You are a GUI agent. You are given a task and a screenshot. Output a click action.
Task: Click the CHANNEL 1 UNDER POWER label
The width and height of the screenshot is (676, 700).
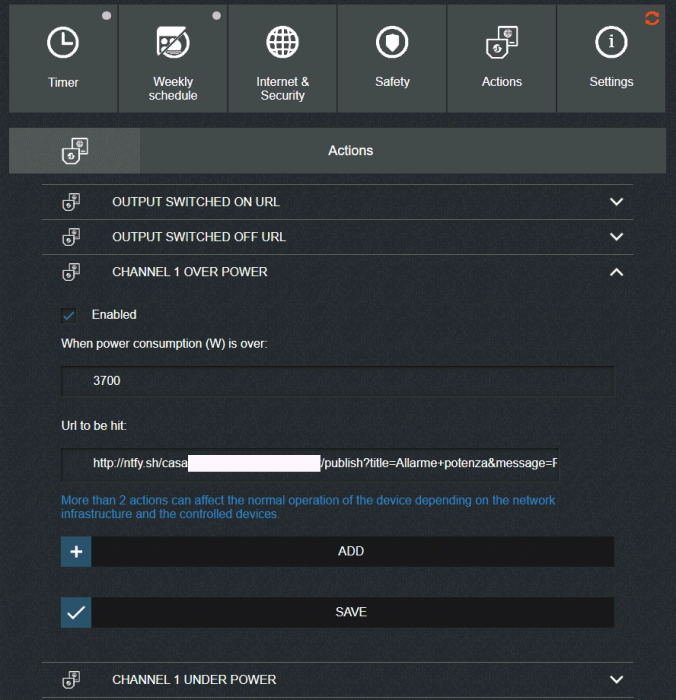coord(194,679)
